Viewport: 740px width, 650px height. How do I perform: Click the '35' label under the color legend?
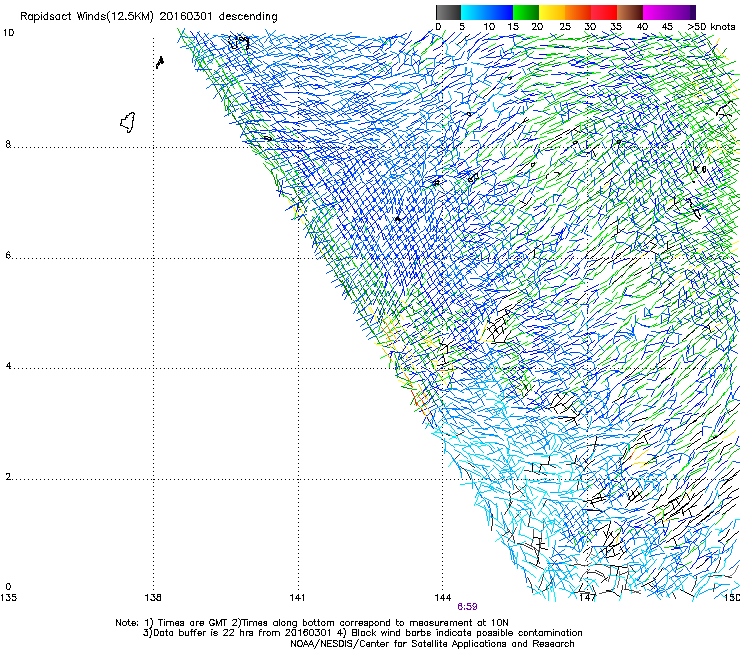pos(616,27)
